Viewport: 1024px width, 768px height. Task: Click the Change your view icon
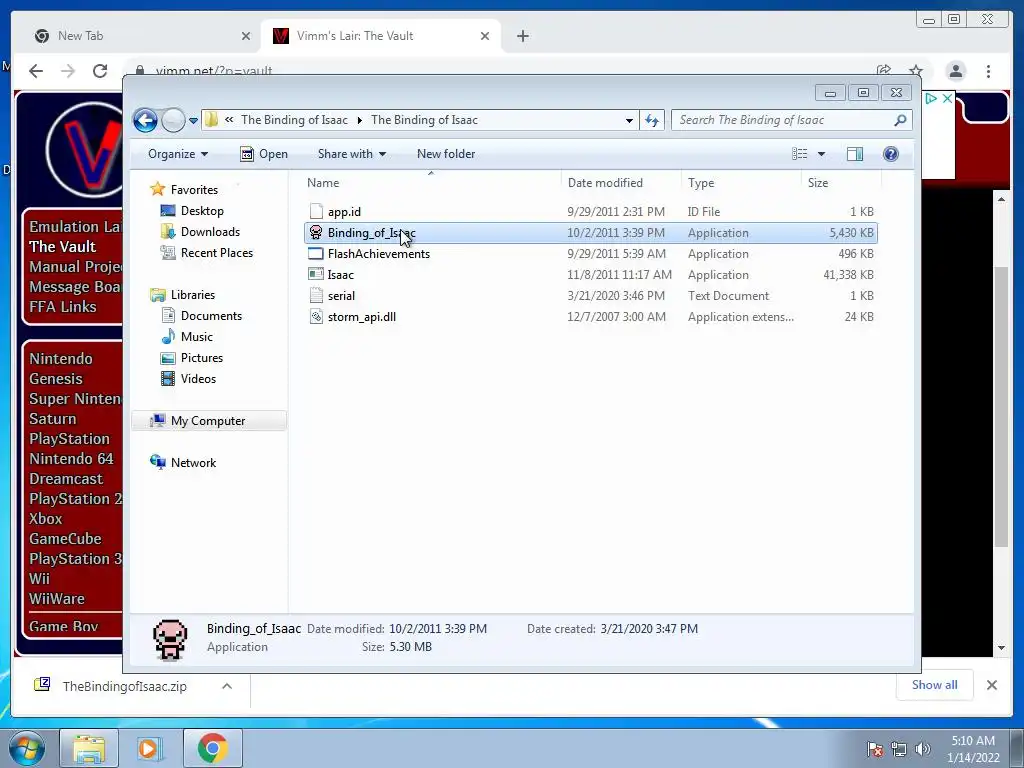click(x=800, y=154)
